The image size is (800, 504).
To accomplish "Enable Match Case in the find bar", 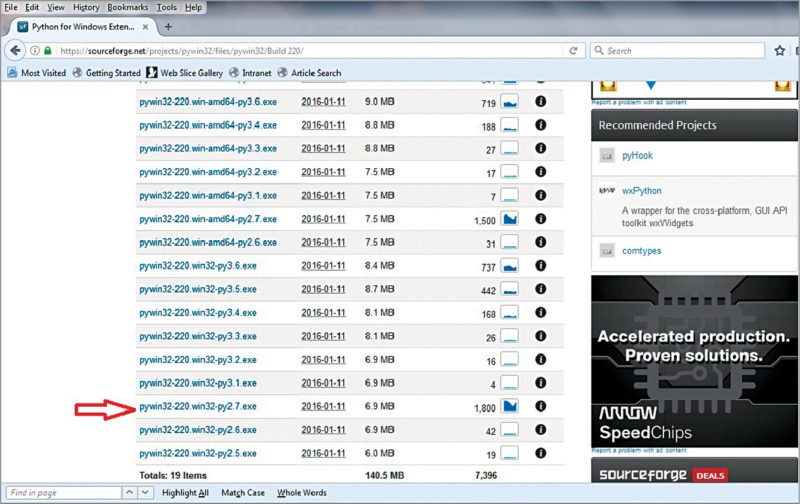I will click(243, 493).
